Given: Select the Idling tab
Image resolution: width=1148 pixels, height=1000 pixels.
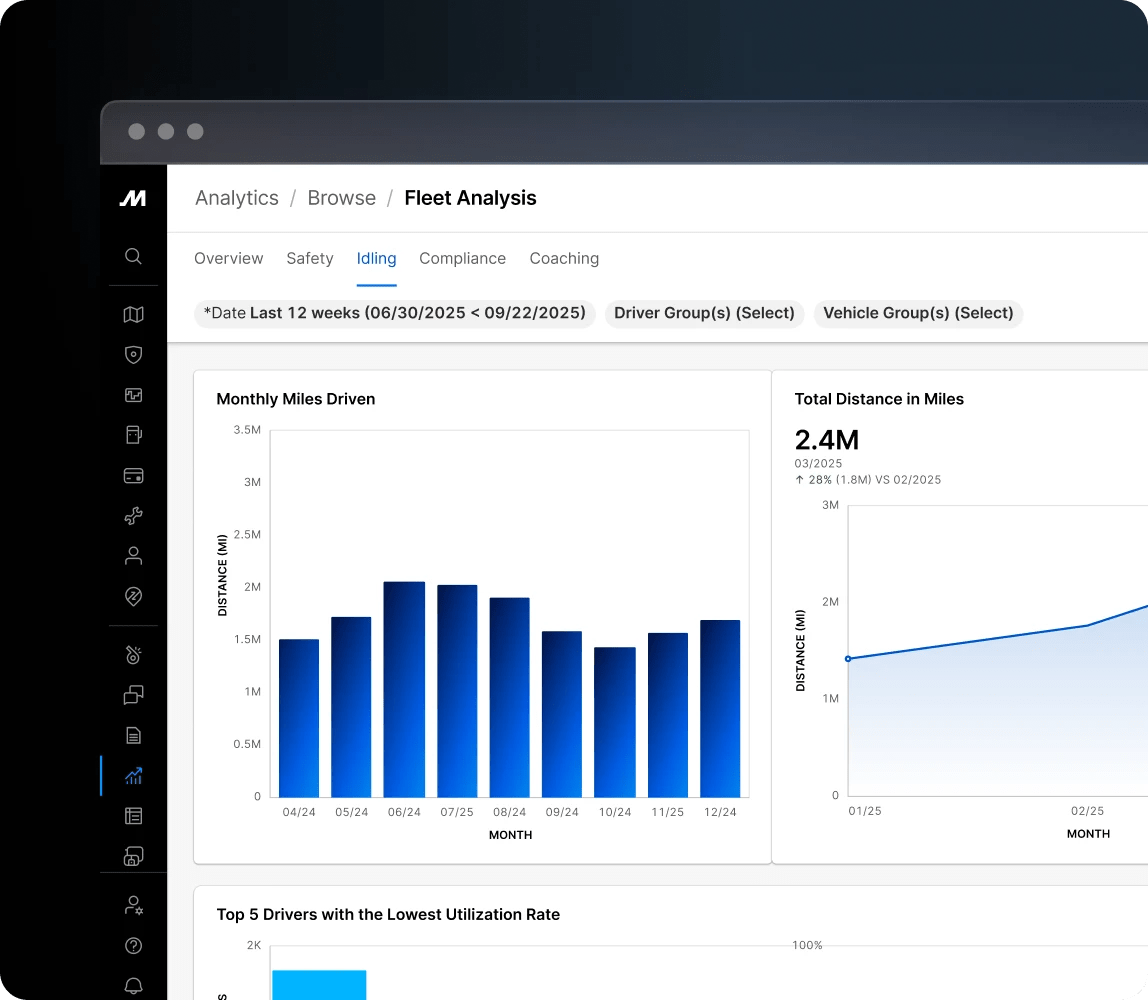Looking at the screenshot, I should click(376, 258).
